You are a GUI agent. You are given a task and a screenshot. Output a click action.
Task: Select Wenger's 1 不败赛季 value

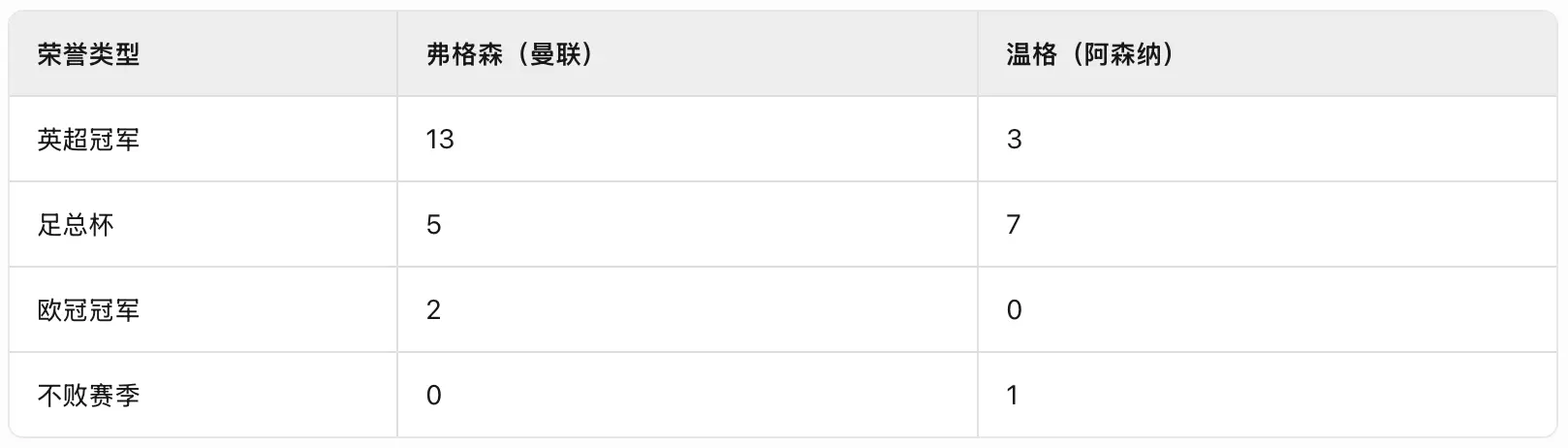[x=1013, y=396]
